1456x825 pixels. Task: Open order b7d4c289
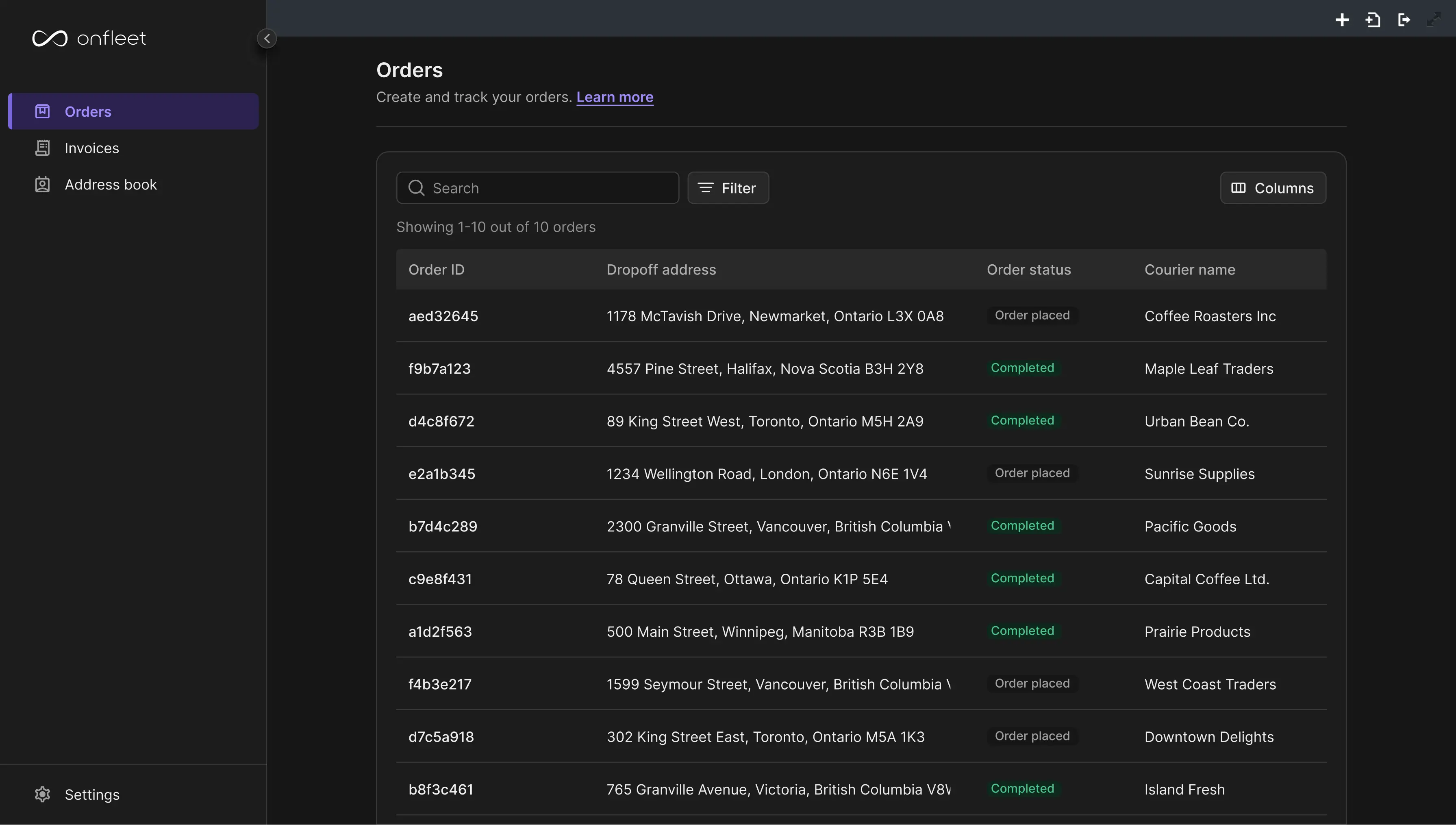pyautogui.click(x=443, y=527)
